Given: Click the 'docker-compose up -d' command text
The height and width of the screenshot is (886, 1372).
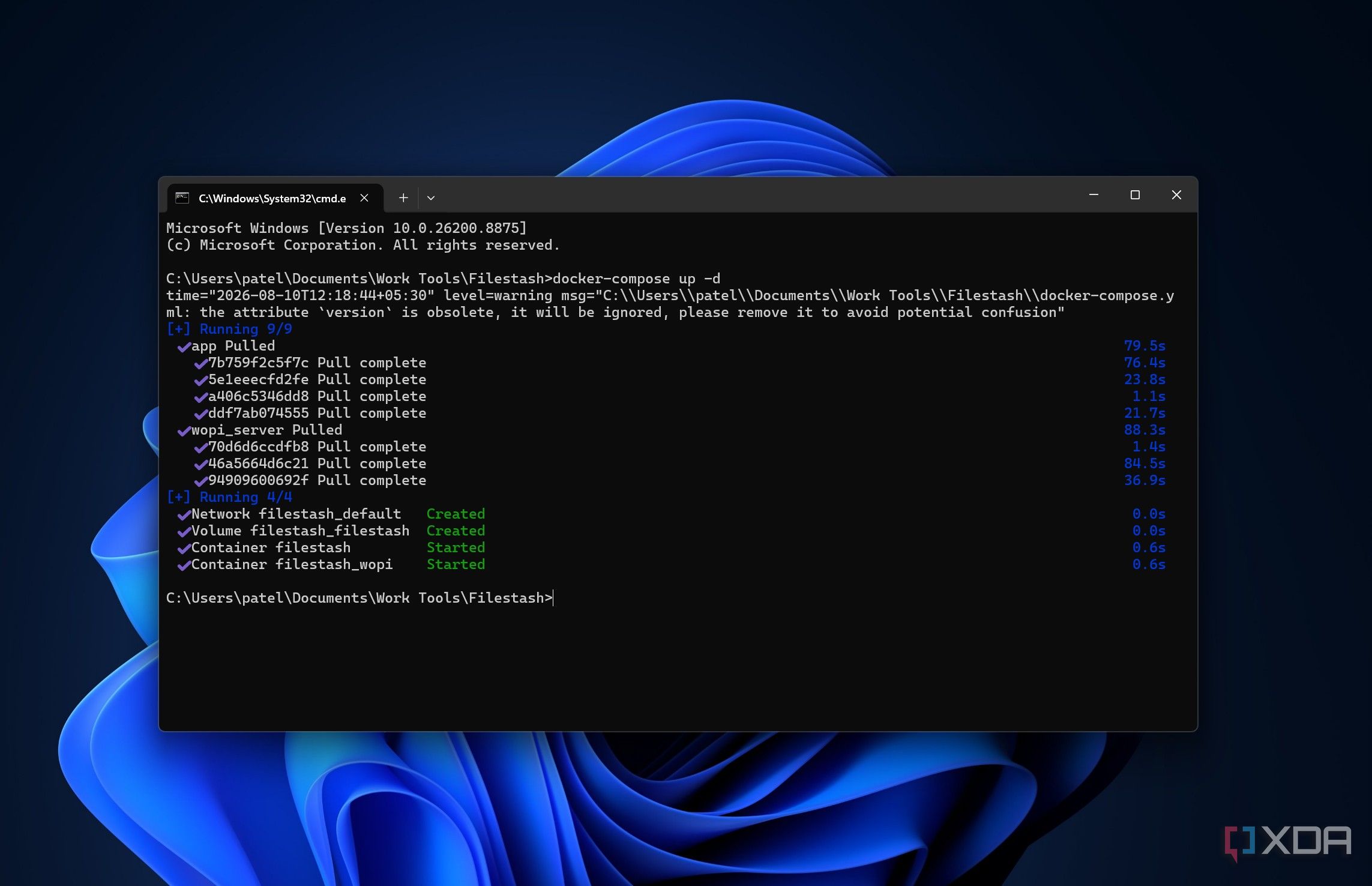Looking at the screenshot, I should (x=636, y=279).
